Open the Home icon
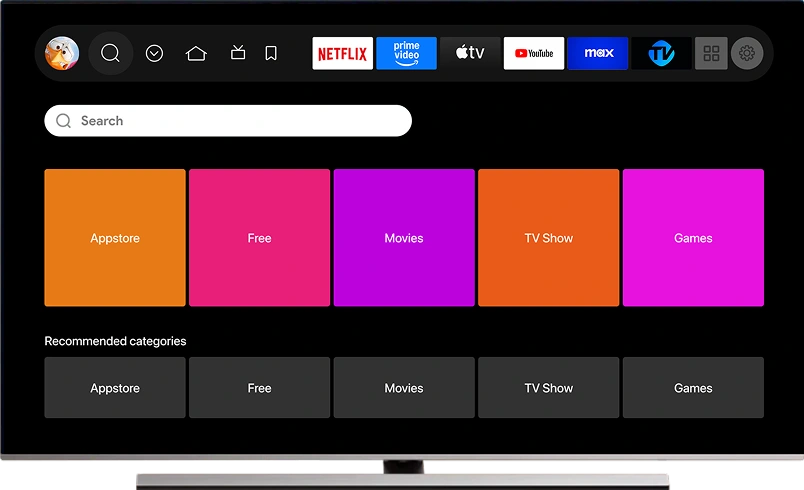The image size is (804, 490). (196, 53)
